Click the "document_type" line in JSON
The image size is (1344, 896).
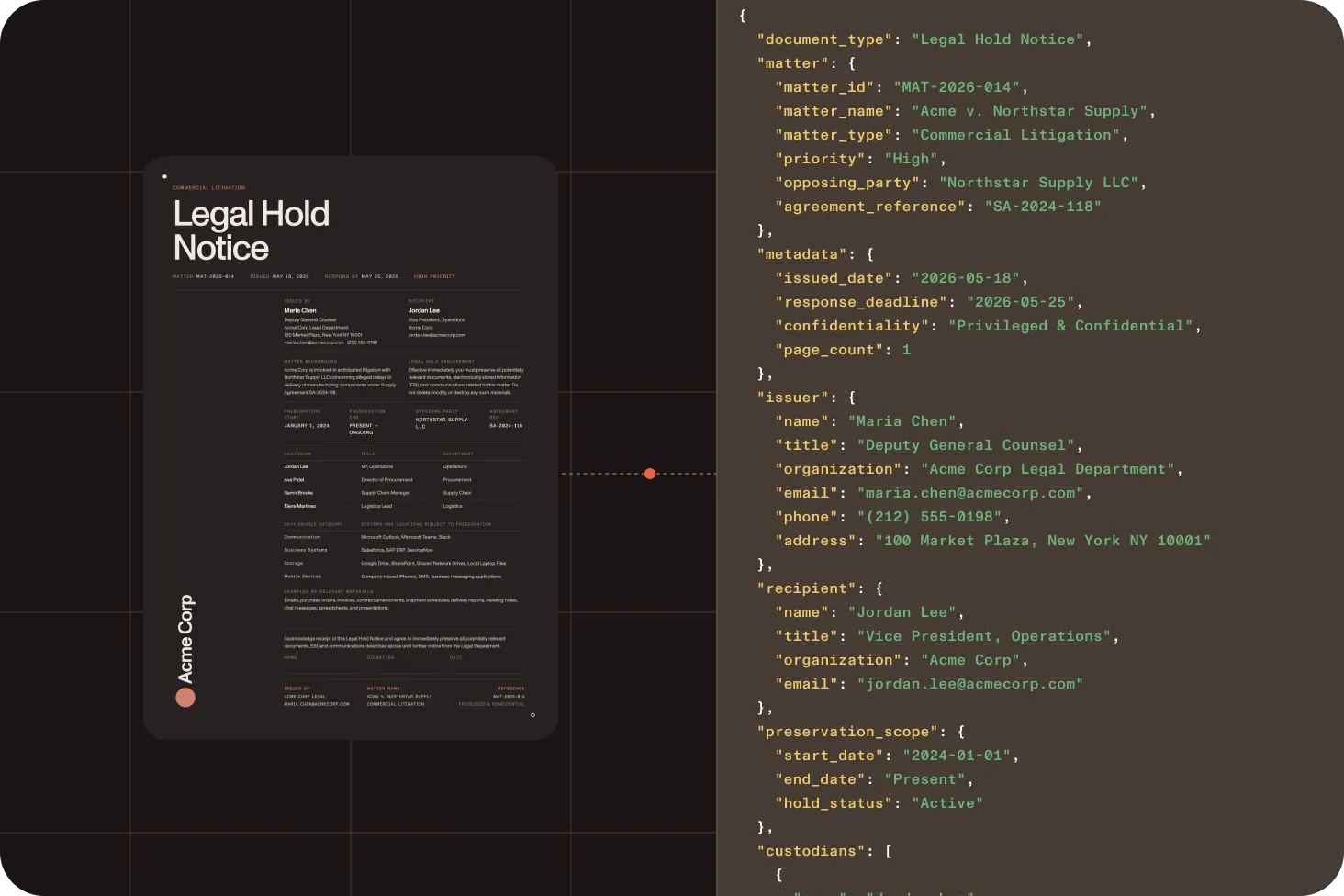(924, 39)
